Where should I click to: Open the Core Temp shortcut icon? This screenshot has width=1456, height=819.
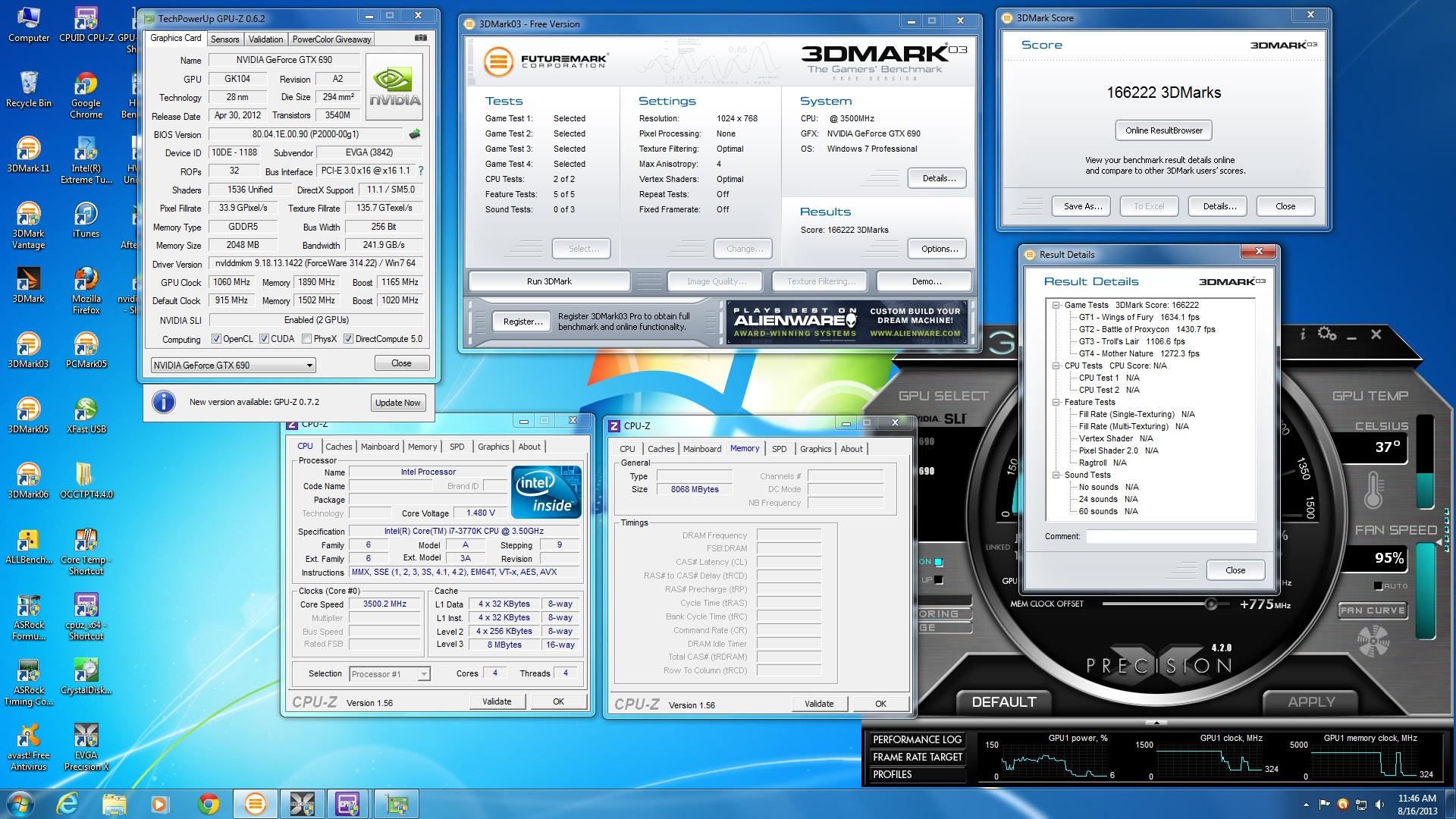tap(86, 552)
